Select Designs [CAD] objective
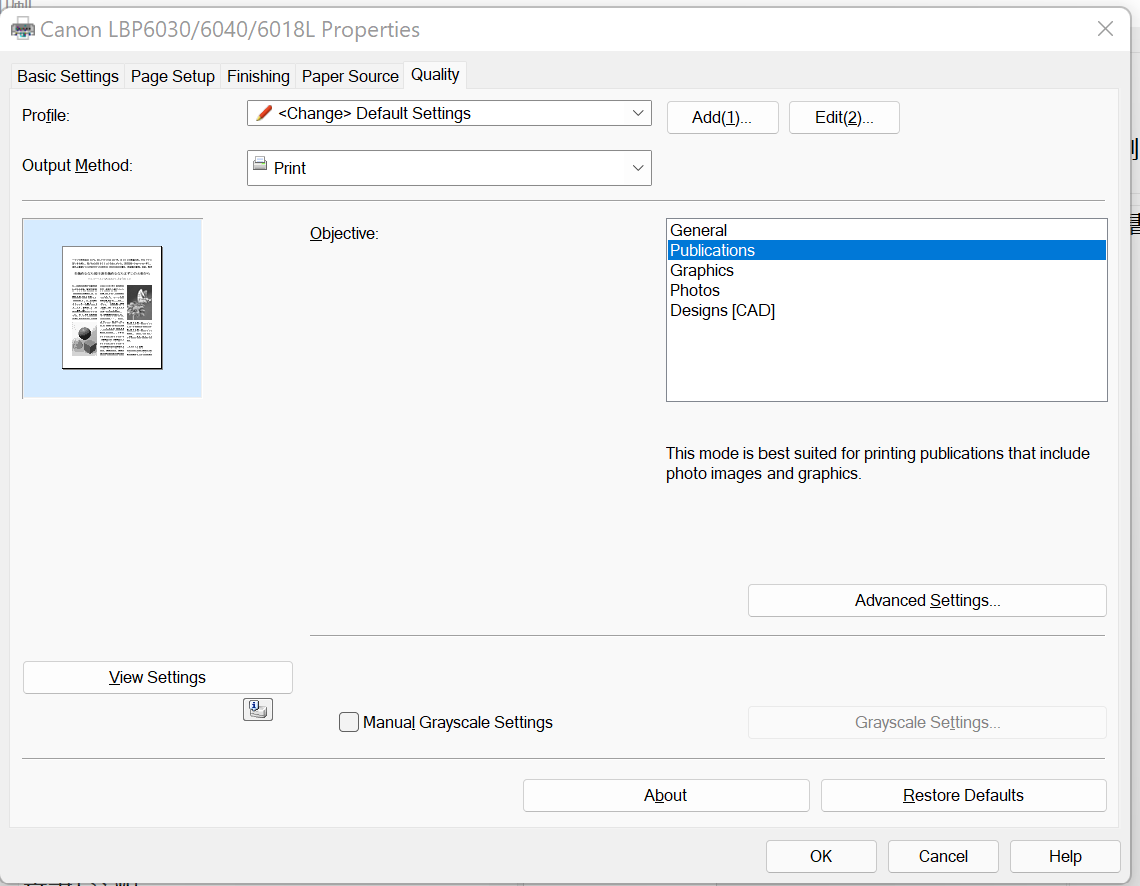1140x886 pixels. coord(722,311)
